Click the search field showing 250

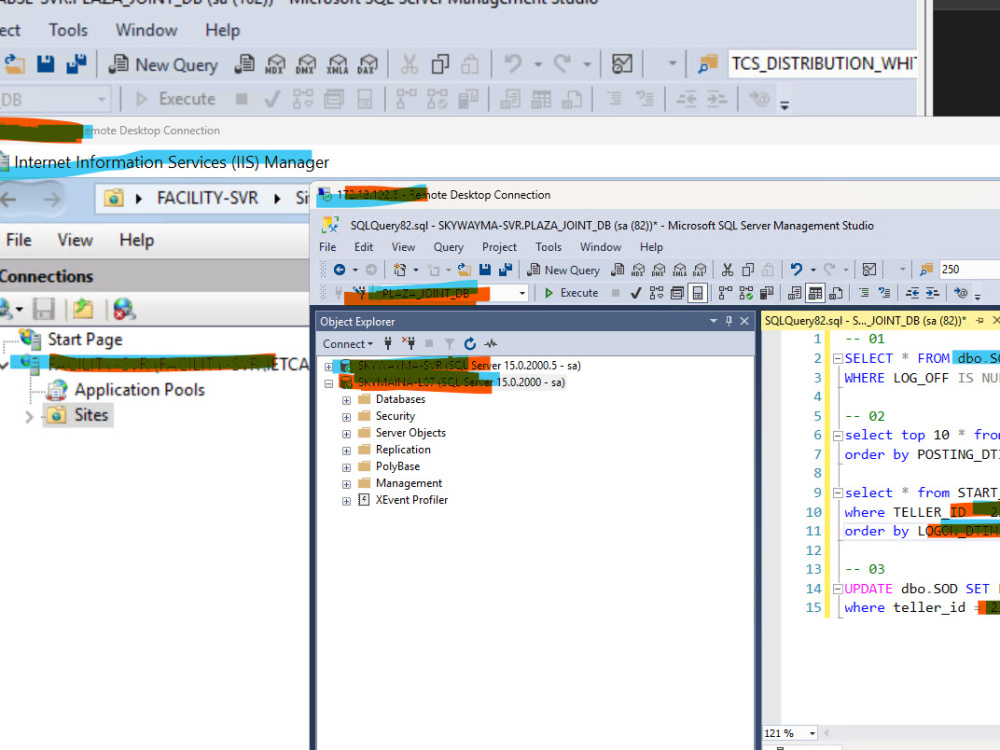point(969,269)
